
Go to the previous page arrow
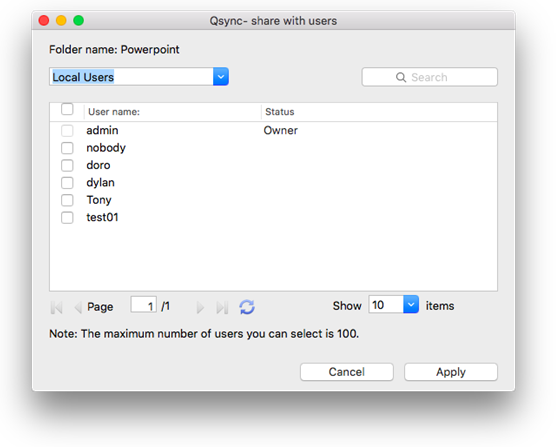tap(78, 307)
